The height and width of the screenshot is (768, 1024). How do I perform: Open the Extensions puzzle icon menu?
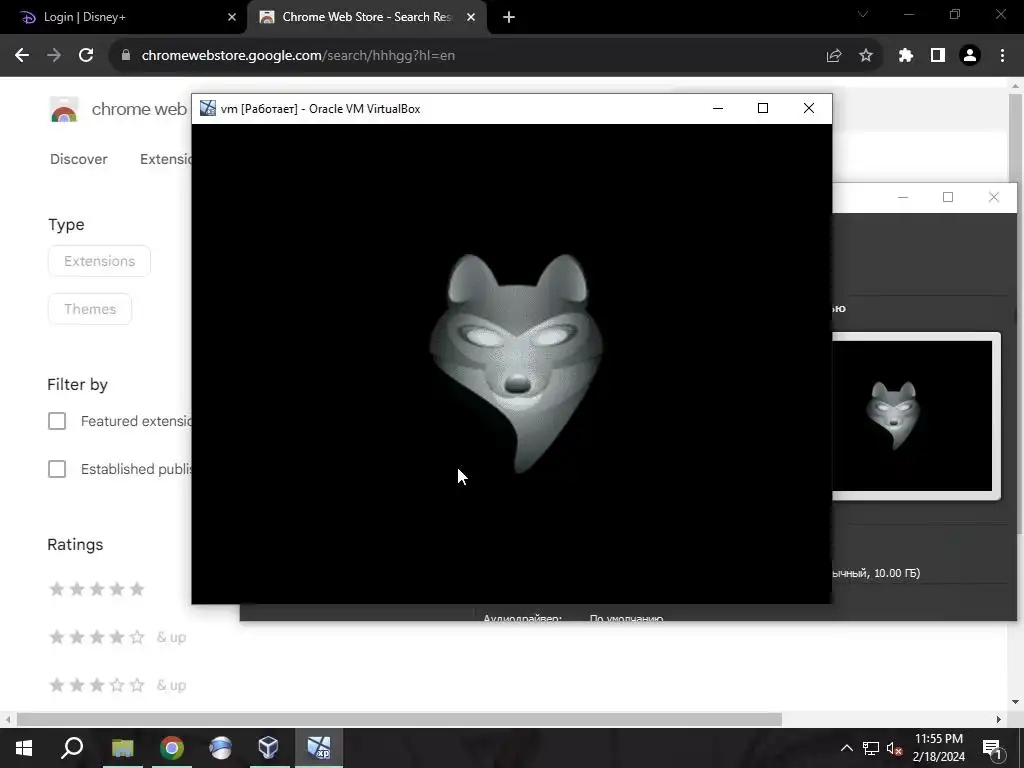tap(906, 56)
